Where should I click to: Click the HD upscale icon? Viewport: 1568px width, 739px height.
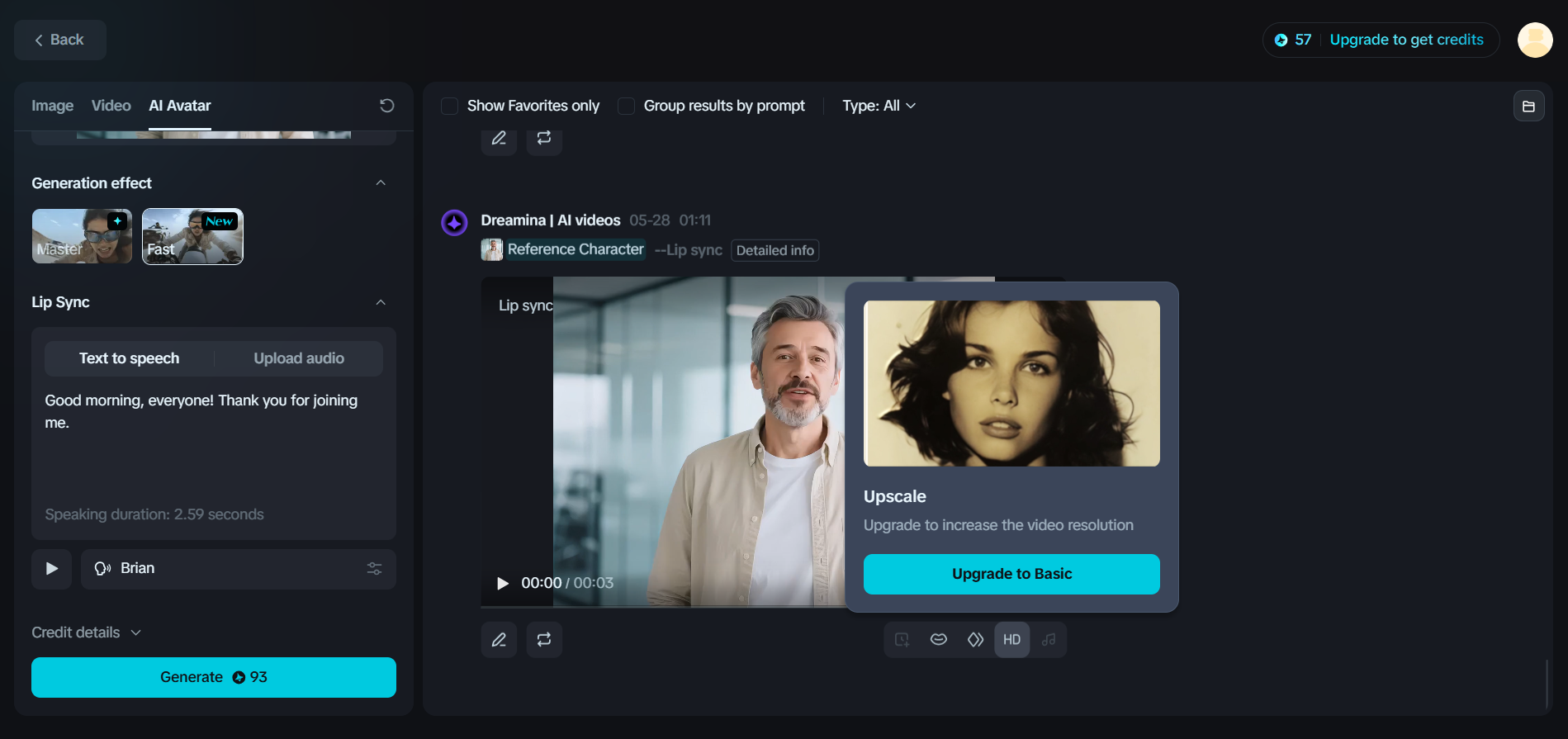coord(1012,640)
